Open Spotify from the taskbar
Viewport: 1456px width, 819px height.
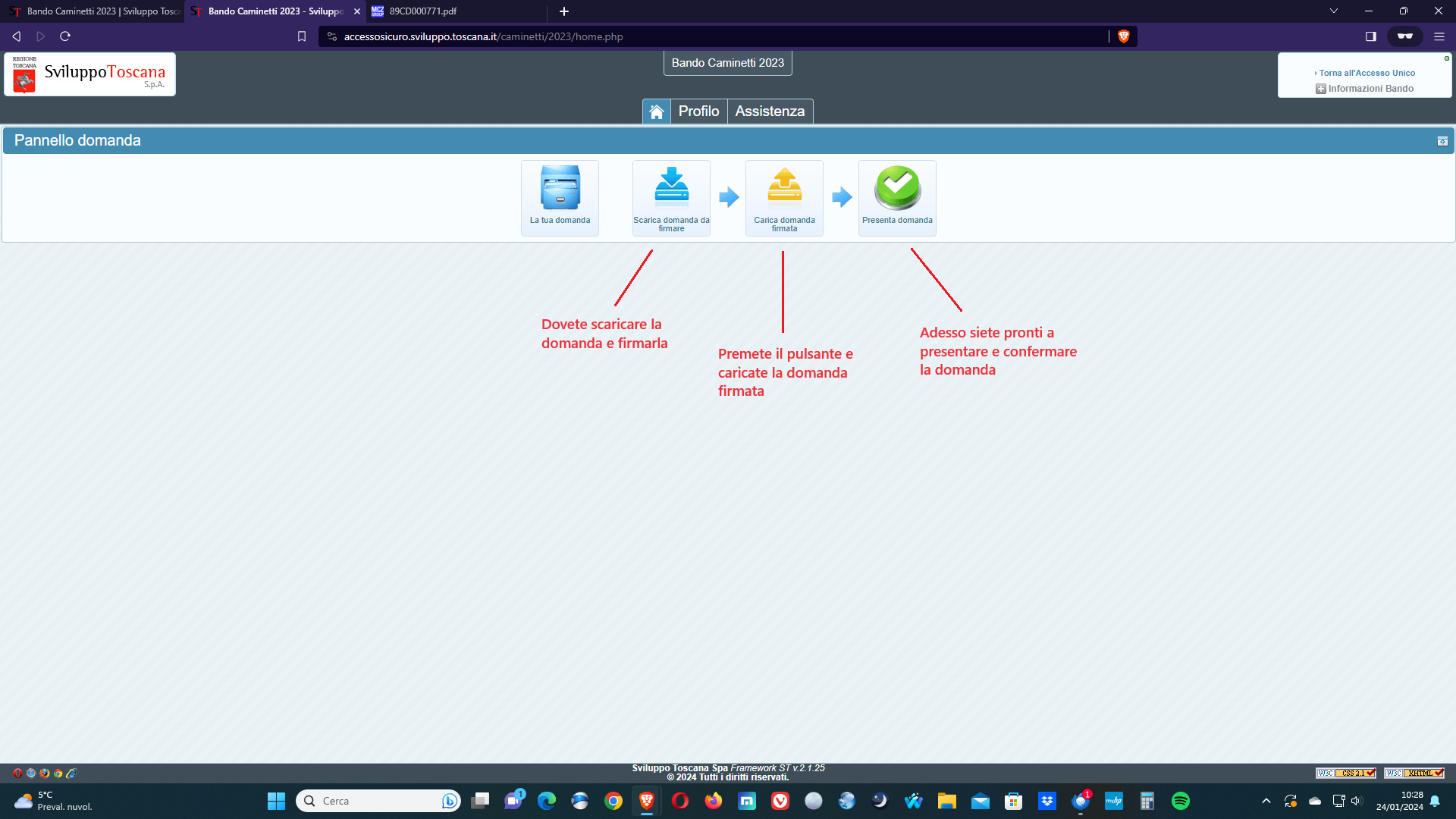(x=1181, y=801)
